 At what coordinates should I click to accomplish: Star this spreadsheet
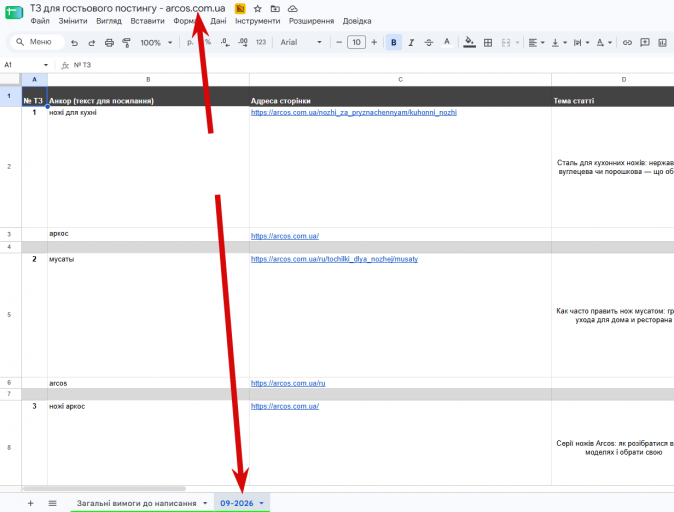pos(257,9)
